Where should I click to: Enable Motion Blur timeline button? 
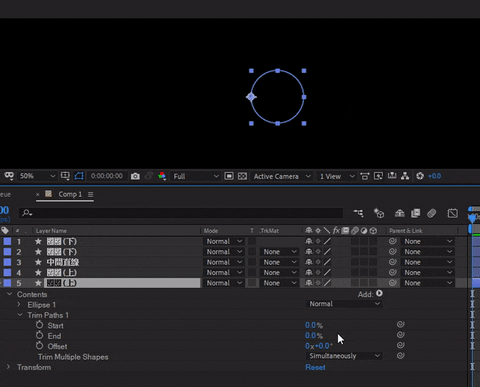pos(432,213)
